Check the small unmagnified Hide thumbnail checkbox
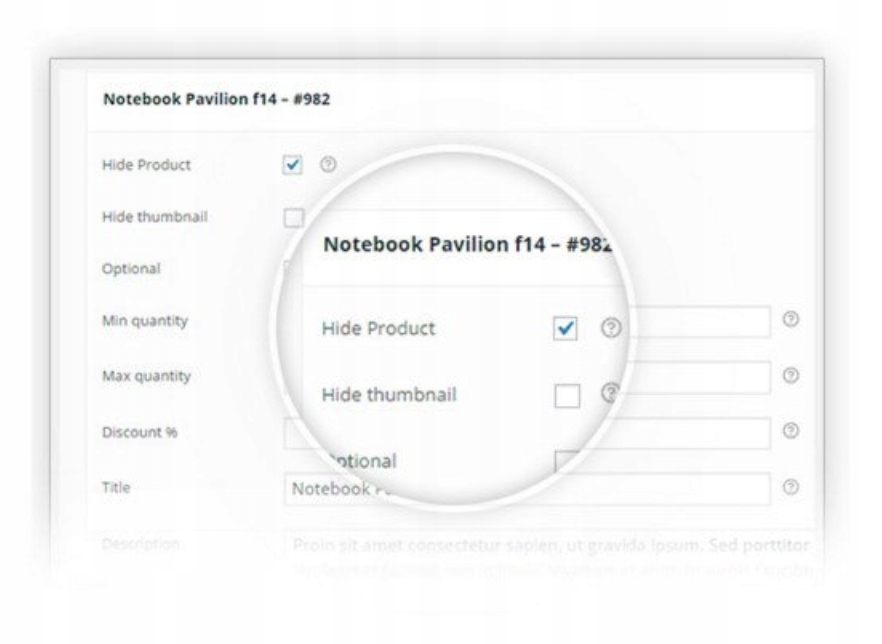Image resolution: width=882 pixels, height=644 pixels. (x=293, y=217)
